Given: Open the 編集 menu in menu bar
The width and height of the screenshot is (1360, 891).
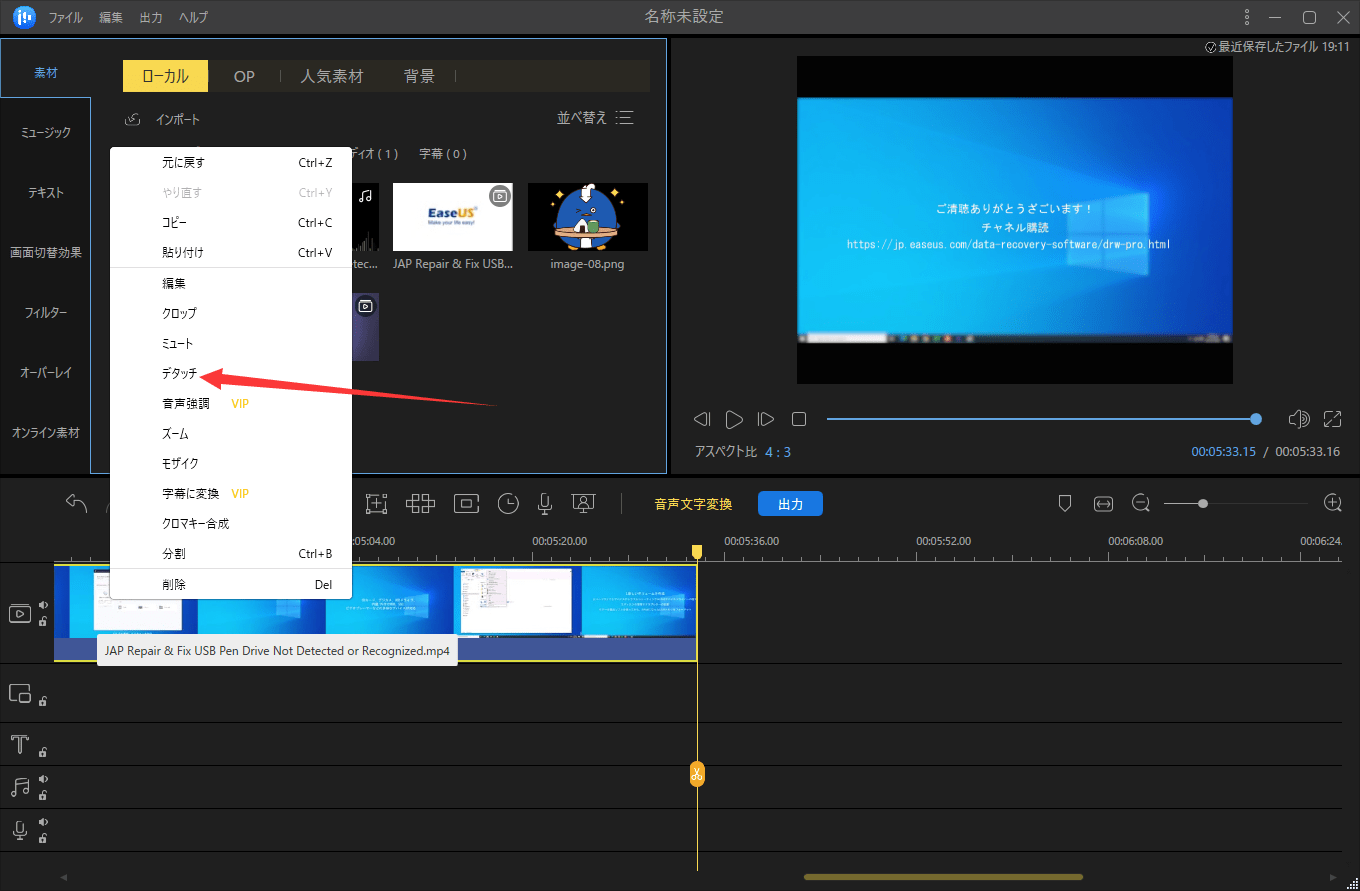Looking at the screenshot, I should point(111,18).
